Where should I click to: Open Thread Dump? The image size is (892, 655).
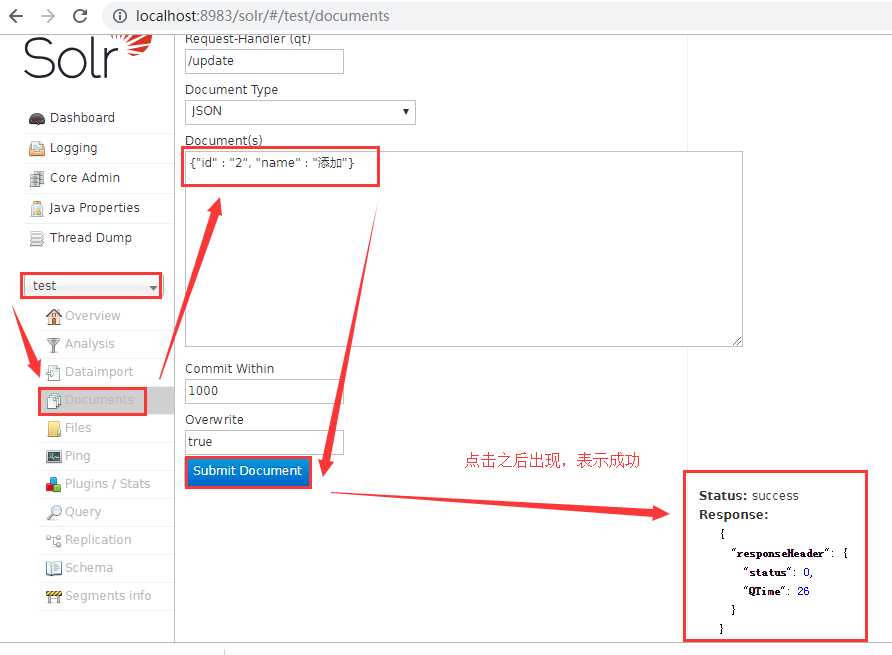tap(90, 237)
